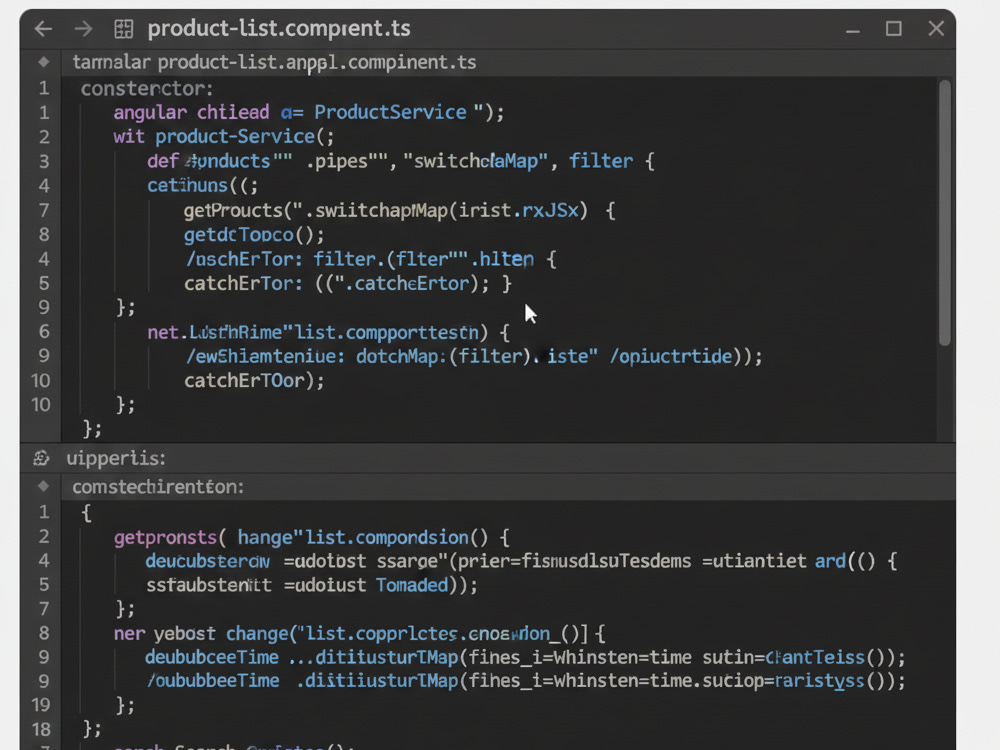The image size is (1000, 750).
Task: Click the ProductService text in the first line
Action: click(x=390, y=112)
